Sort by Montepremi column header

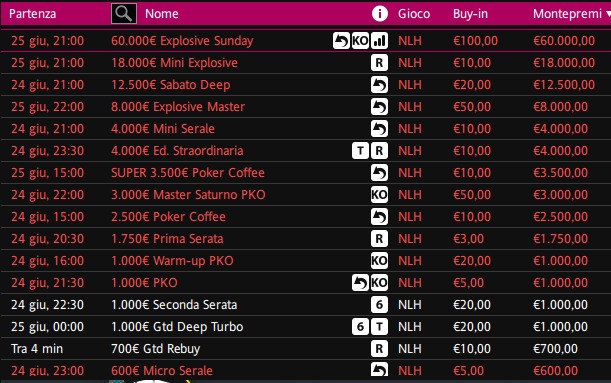click(x=567, y=14)
